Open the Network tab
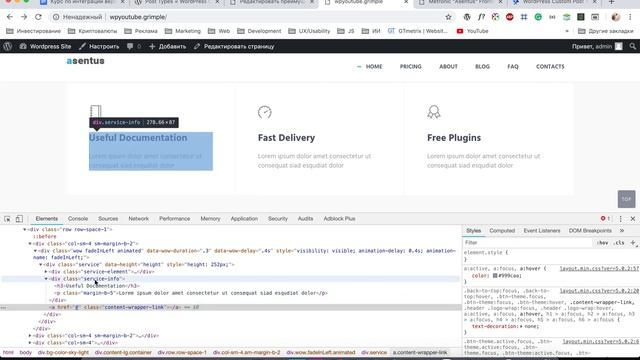The image size is (640, 360). [139, 219]
